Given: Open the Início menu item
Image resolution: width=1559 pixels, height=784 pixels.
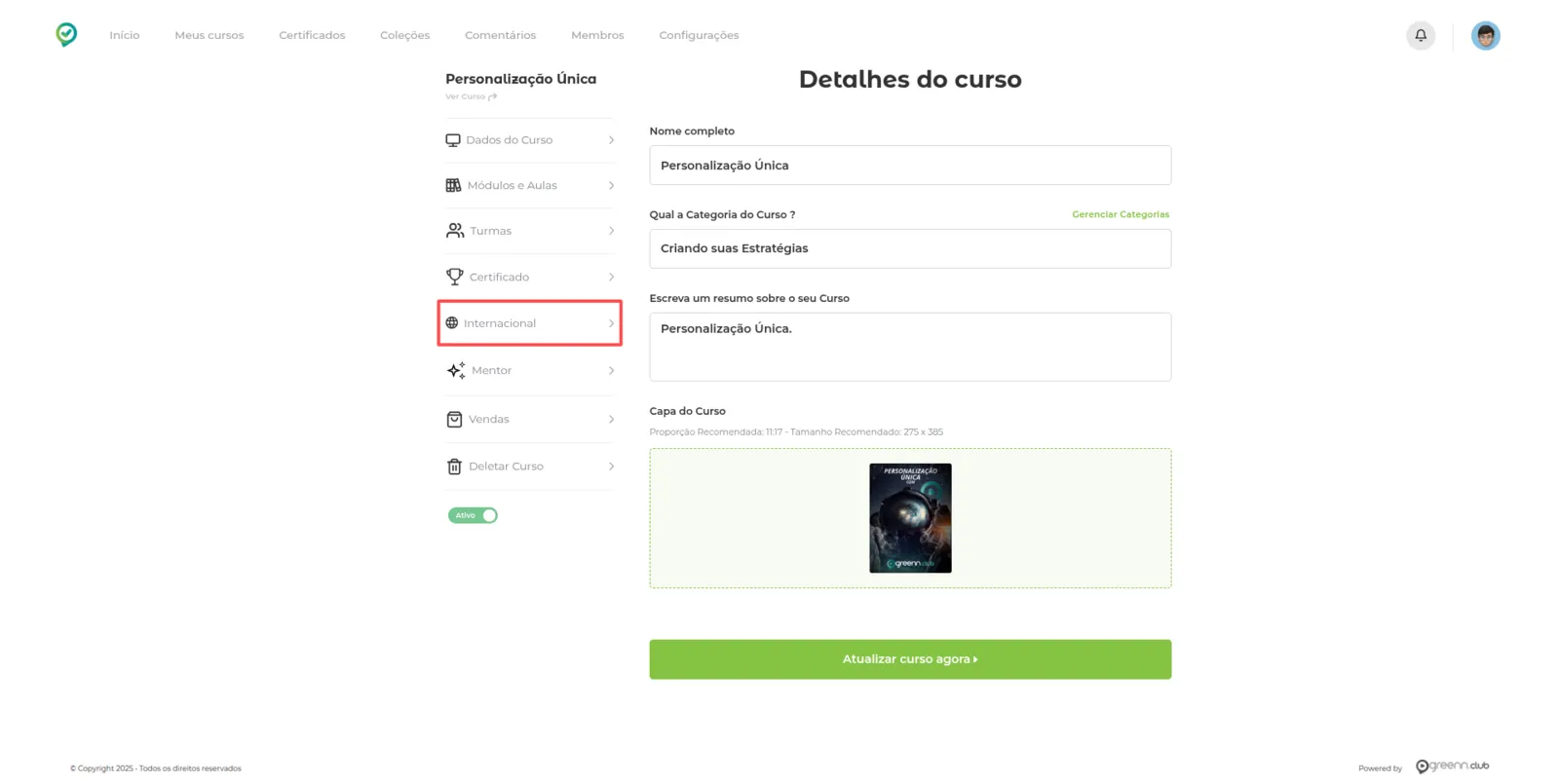Looking at the screenshot, I should tap(125, 35).
